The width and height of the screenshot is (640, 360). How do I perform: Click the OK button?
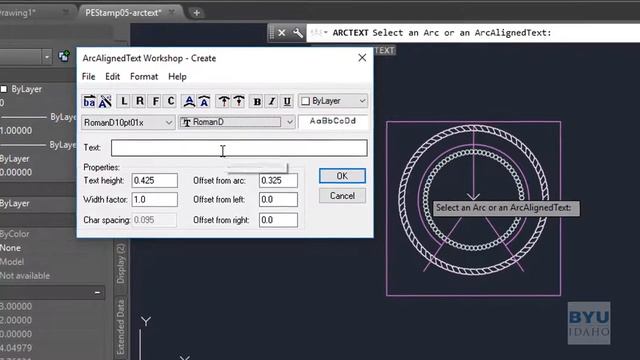[342, 176]
